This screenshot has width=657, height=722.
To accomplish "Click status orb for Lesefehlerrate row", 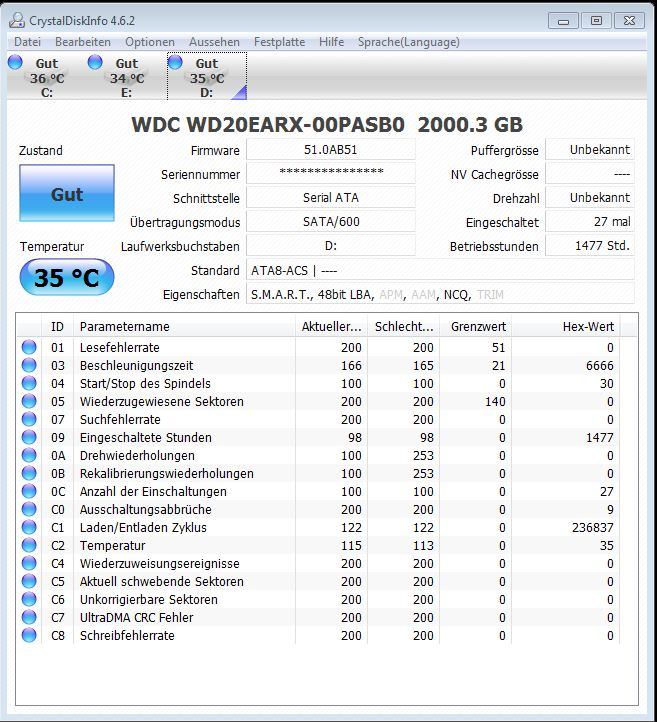I will point(29,347).
